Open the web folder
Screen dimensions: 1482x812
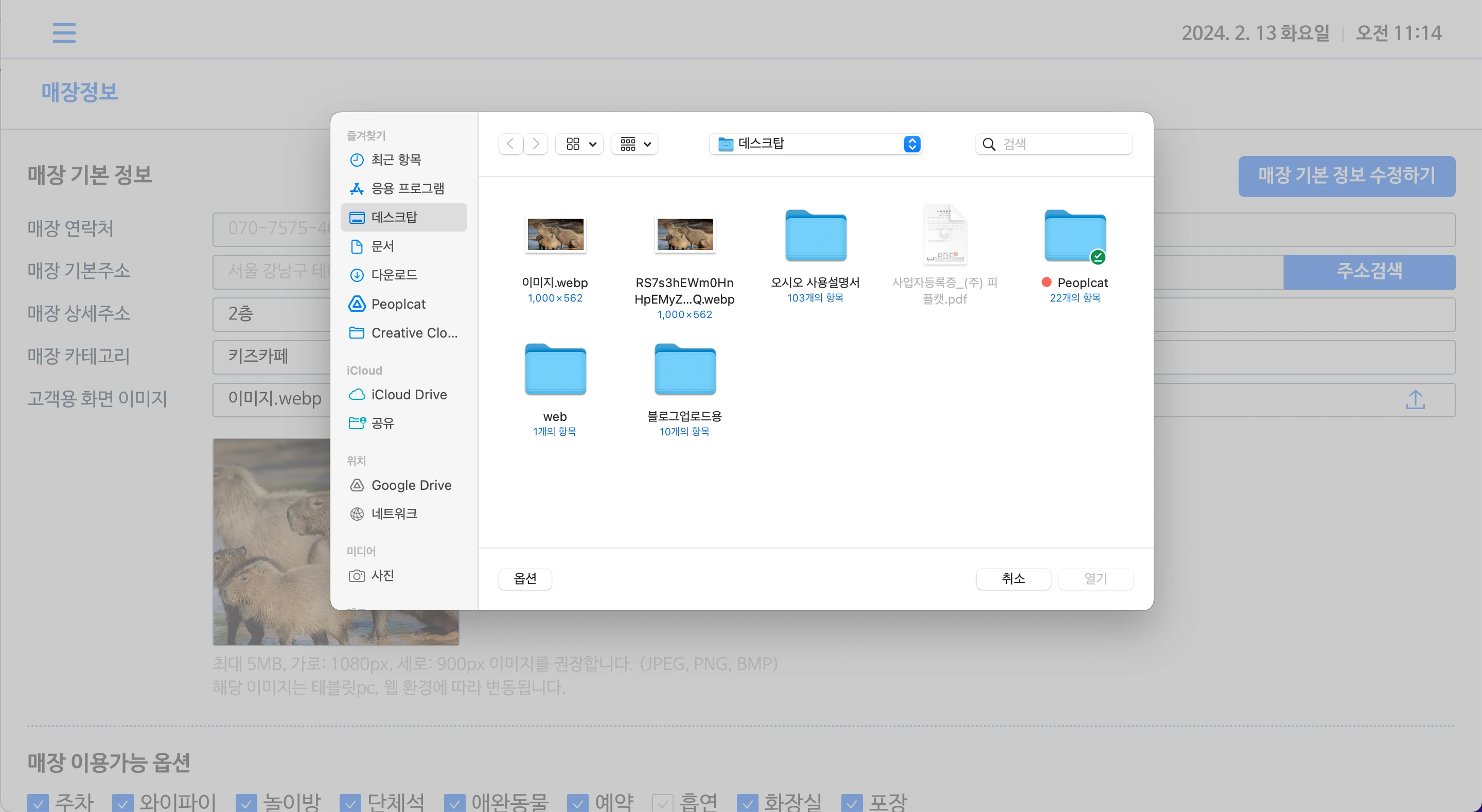555,370
